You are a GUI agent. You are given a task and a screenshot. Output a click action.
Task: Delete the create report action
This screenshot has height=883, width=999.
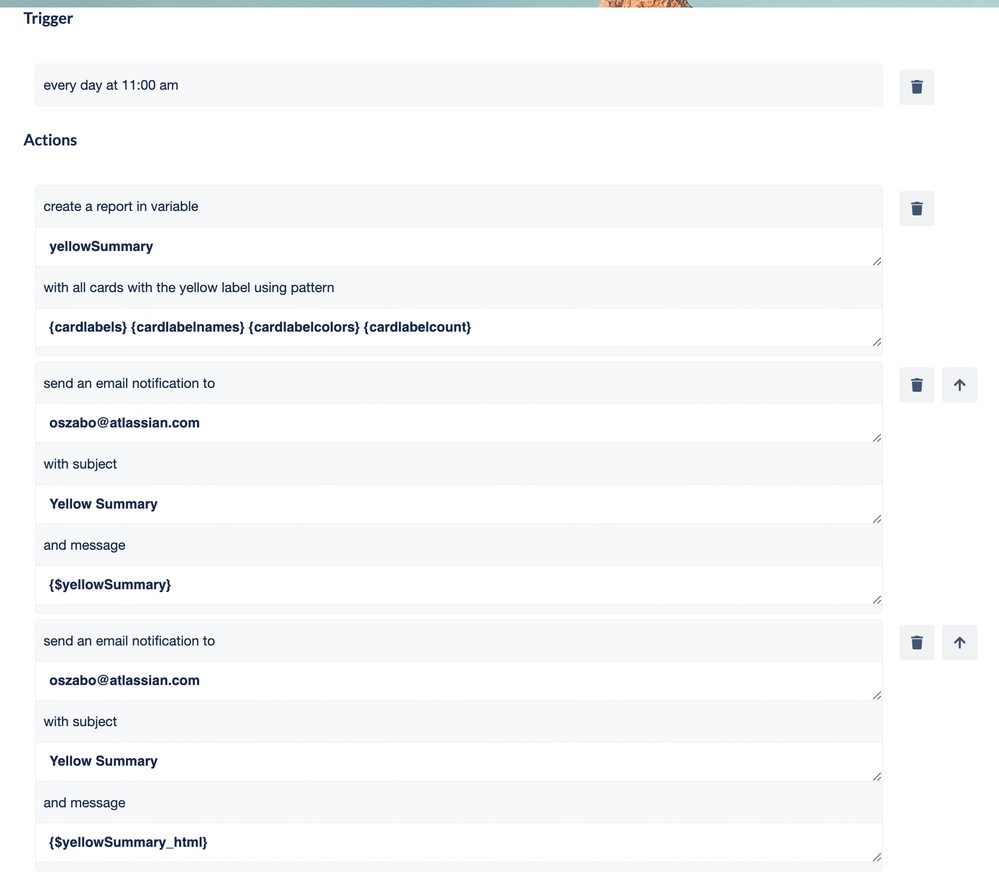tap(916, 208)
